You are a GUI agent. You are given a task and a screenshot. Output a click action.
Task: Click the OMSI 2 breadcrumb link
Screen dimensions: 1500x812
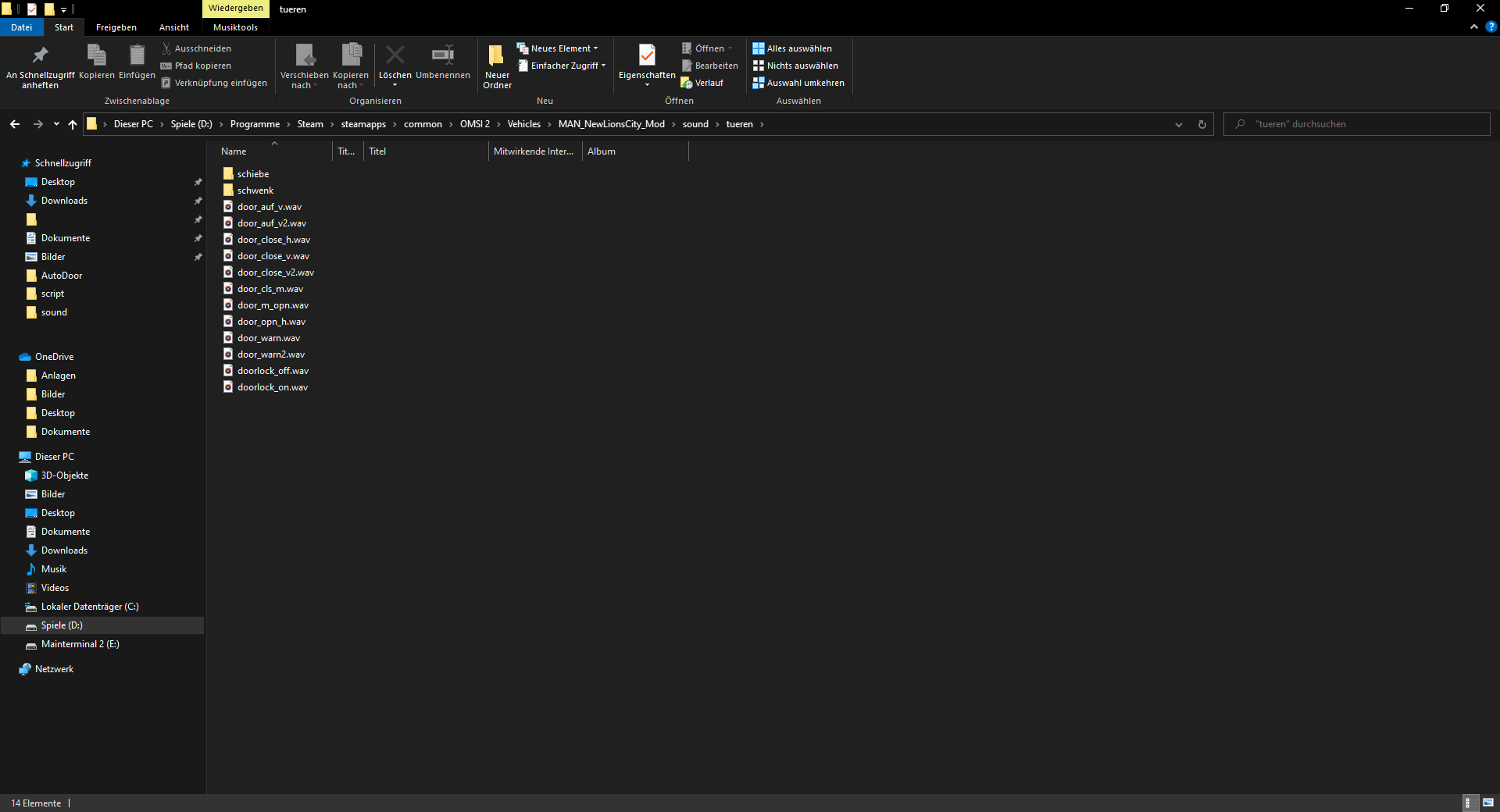[474, 124]
